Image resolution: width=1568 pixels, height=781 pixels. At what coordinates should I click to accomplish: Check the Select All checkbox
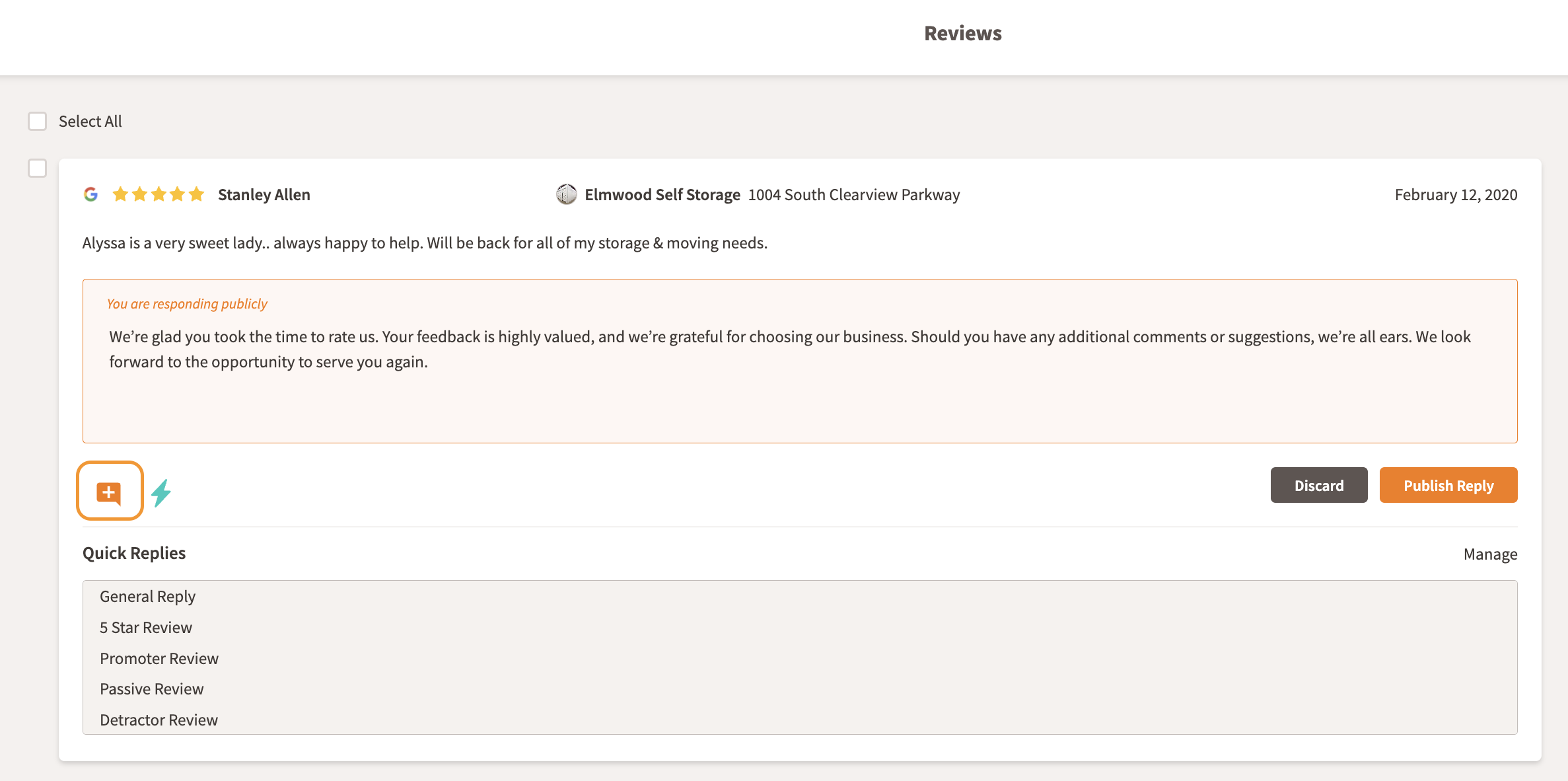[38, 122]
